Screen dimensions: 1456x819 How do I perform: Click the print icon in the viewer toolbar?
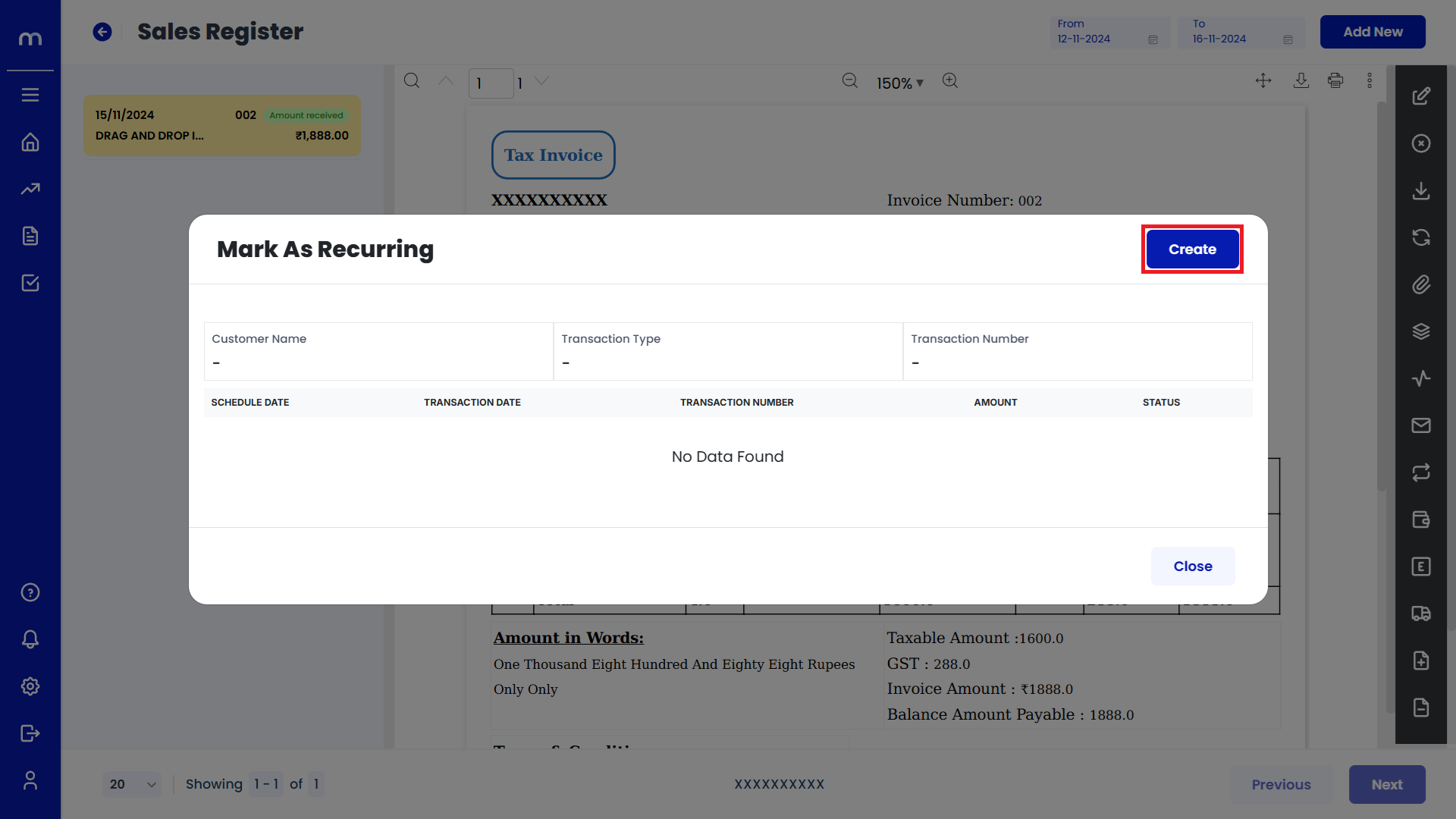pos(1335,80)
